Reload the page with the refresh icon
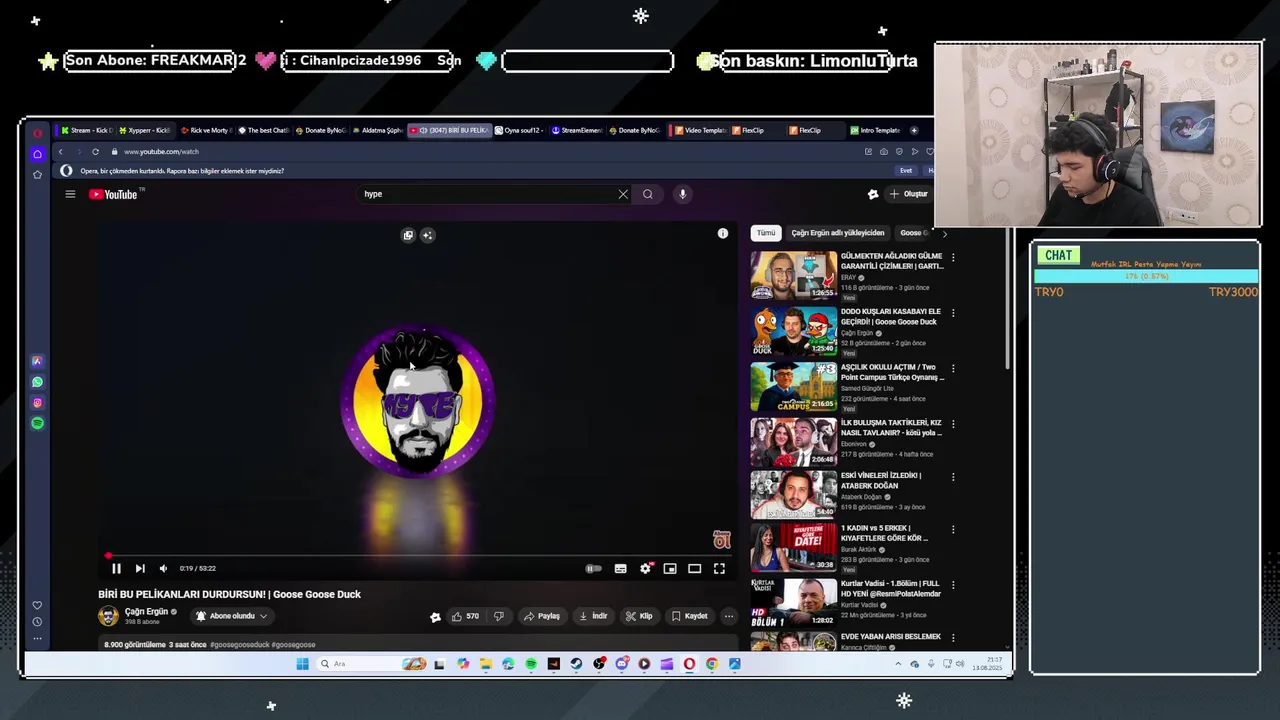This screenshot has width=1280, height=720. [95, 152]
